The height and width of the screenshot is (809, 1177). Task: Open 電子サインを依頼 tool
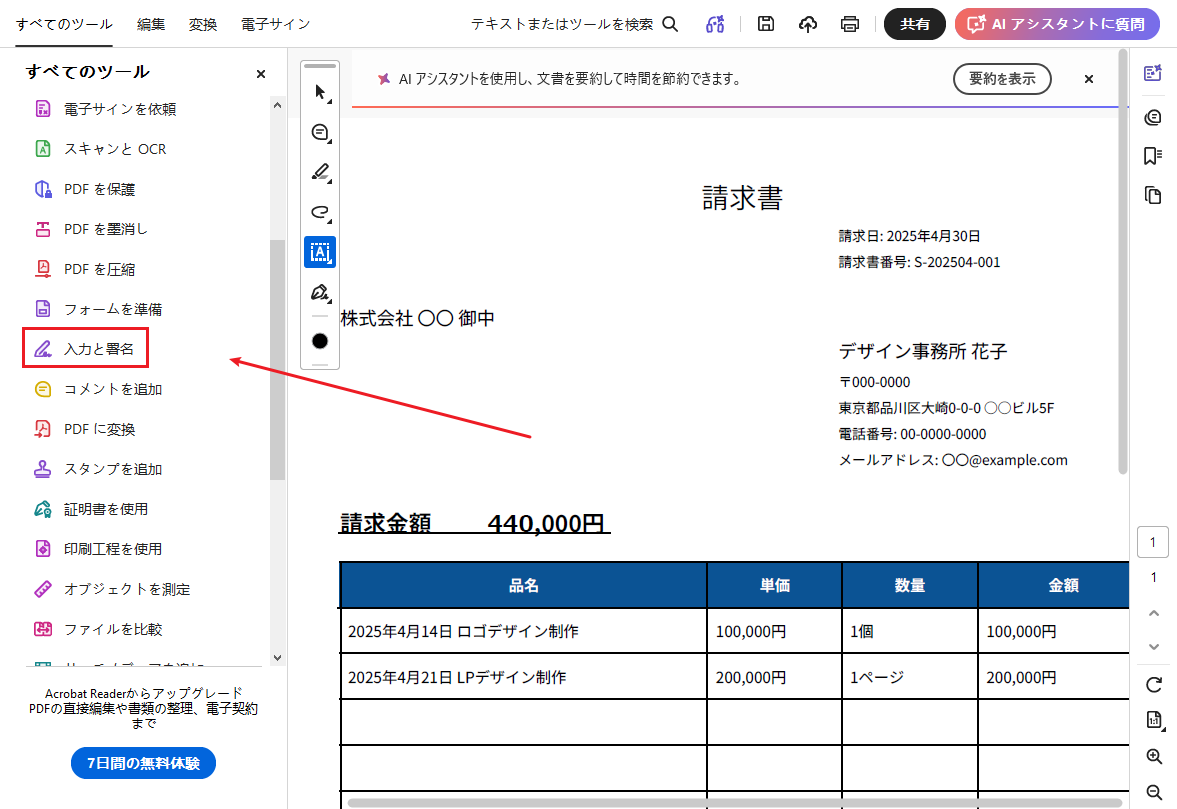(x=105, y=110)
